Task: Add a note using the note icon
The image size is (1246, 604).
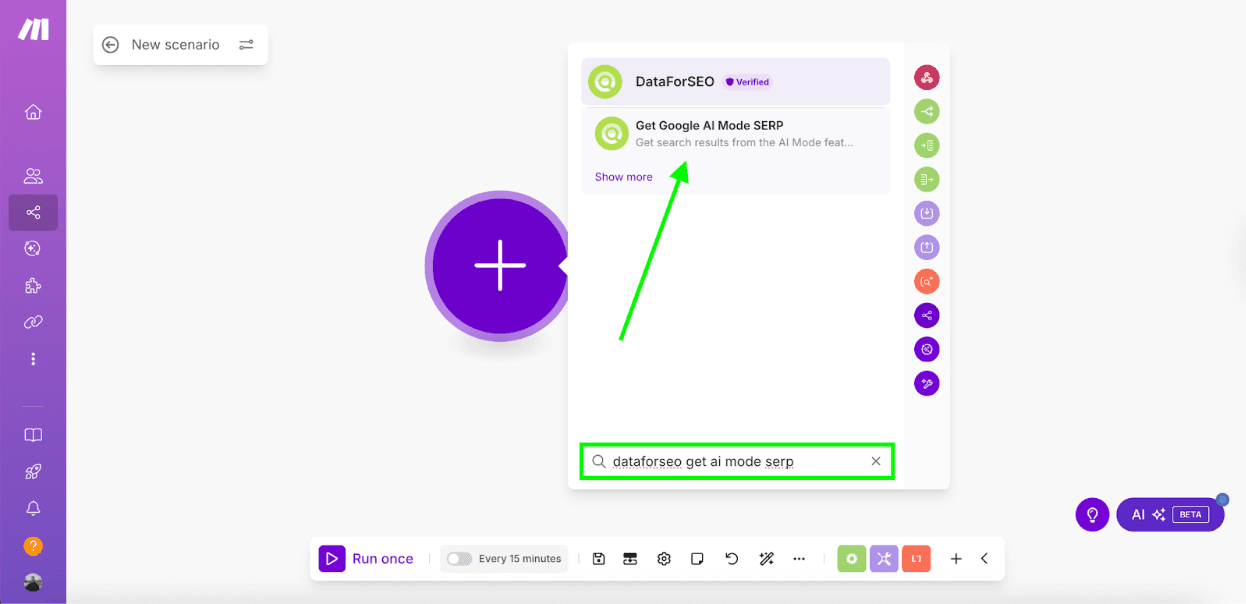Action: [697, 558]
